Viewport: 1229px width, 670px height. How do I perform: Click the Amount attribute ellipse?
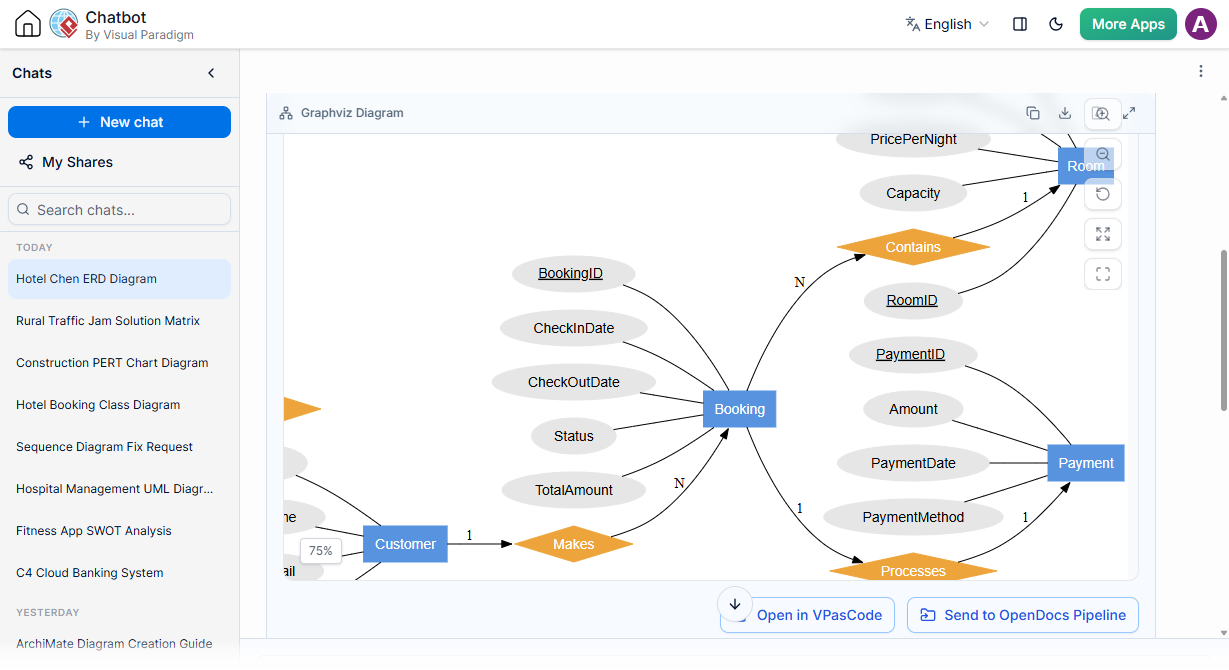(x=913, y=409)
